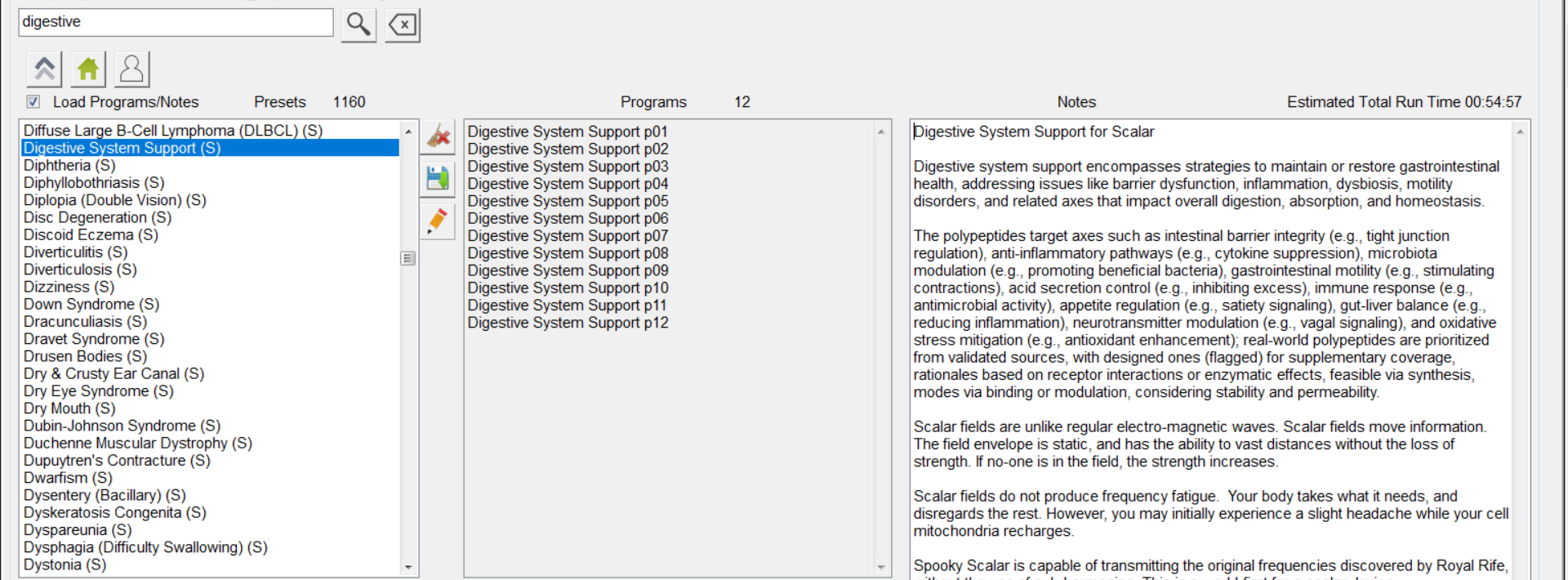Uncheck the Load Programs/Notes checkbox

tap(33, 102)
